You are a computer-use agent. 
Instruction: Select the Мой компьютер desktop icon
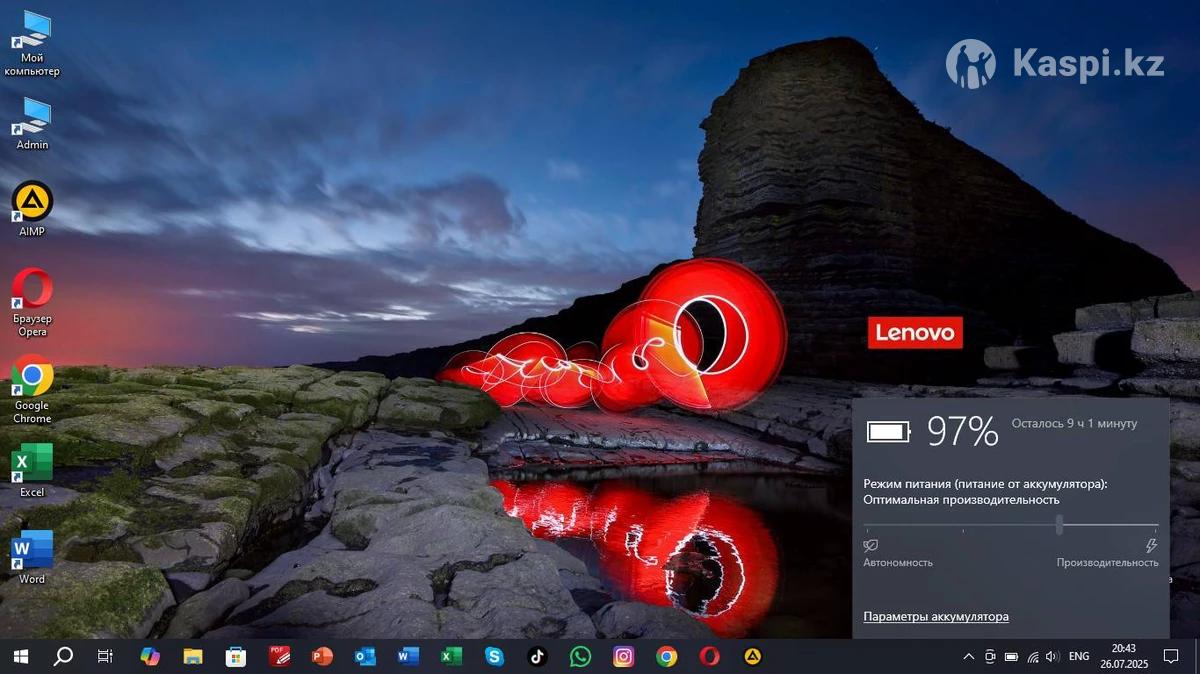coord(32,43)
